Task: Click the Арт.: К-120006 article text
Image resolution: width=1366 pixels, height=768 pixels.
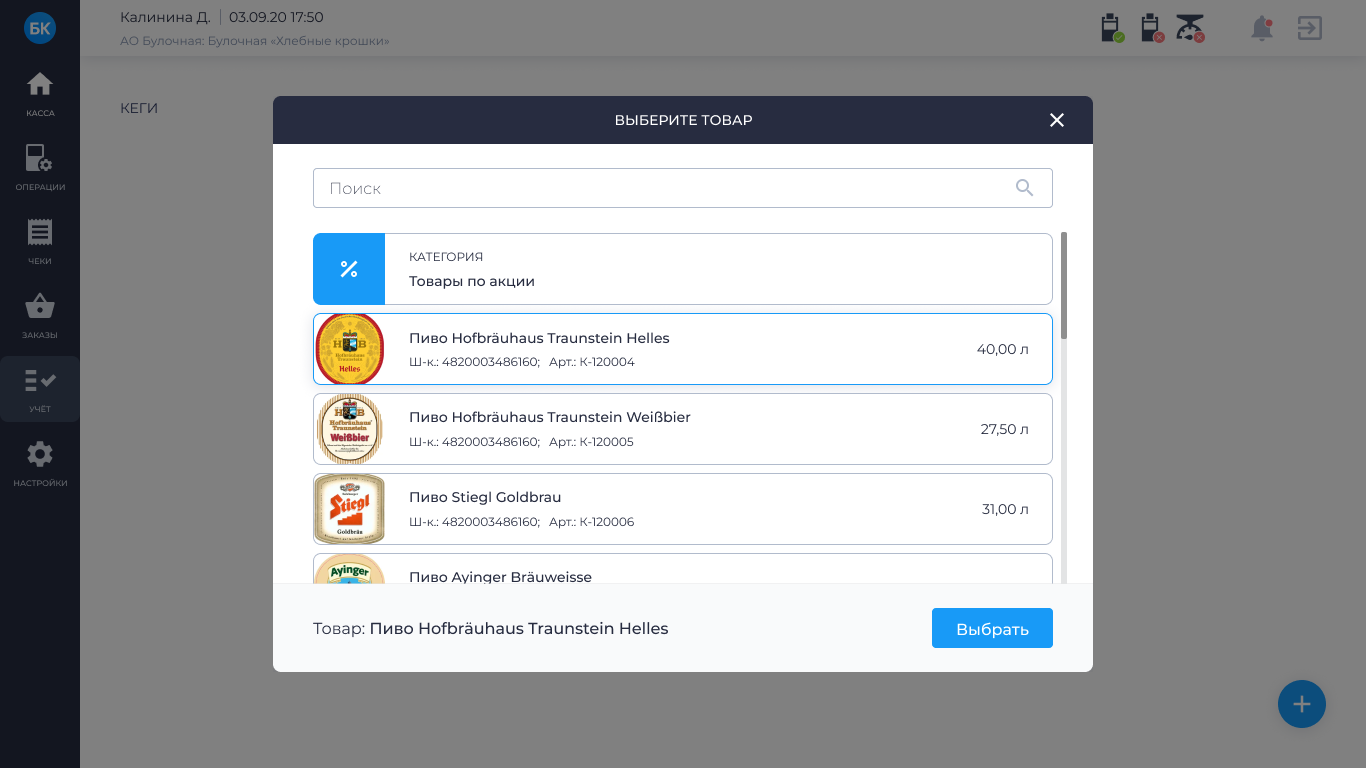Action: [x=592, y=522]
